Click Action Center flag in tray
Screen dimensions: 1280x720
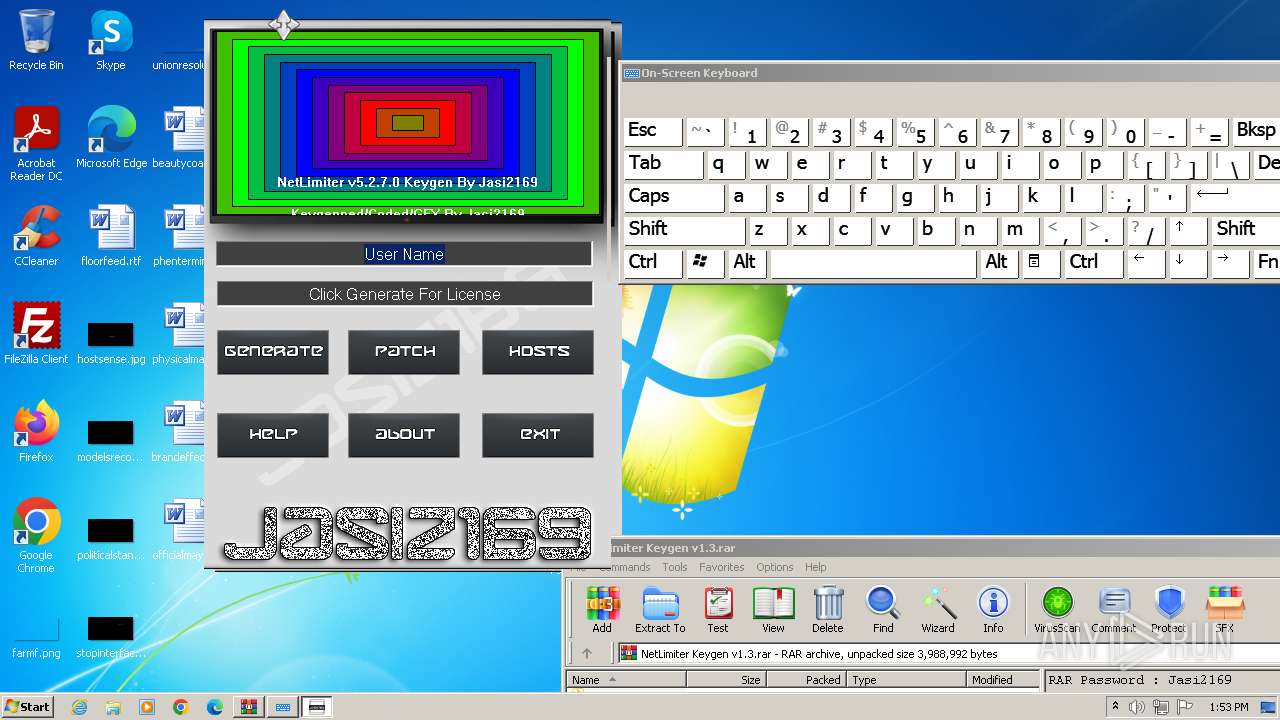tap(1185, 707)
